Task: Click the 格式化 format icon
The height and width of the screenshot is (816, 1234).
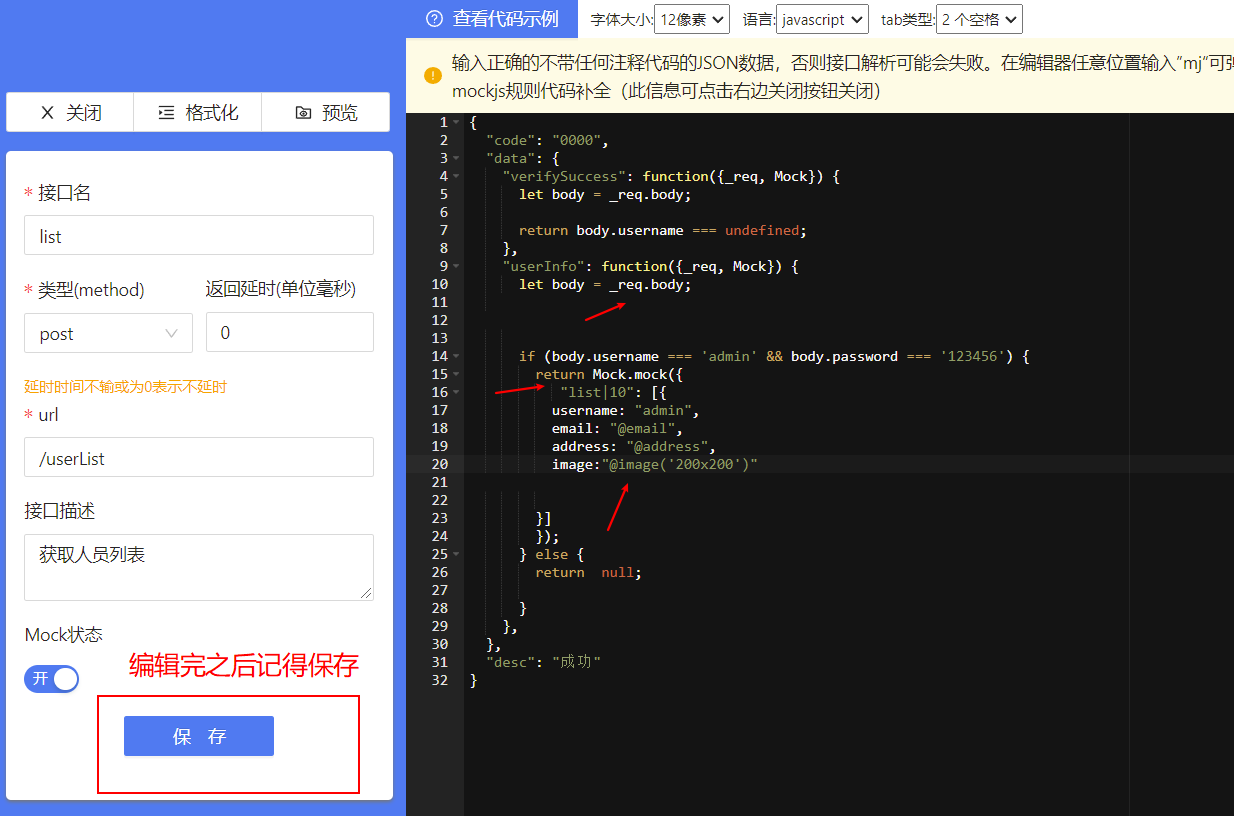Action: coord(166,113)
